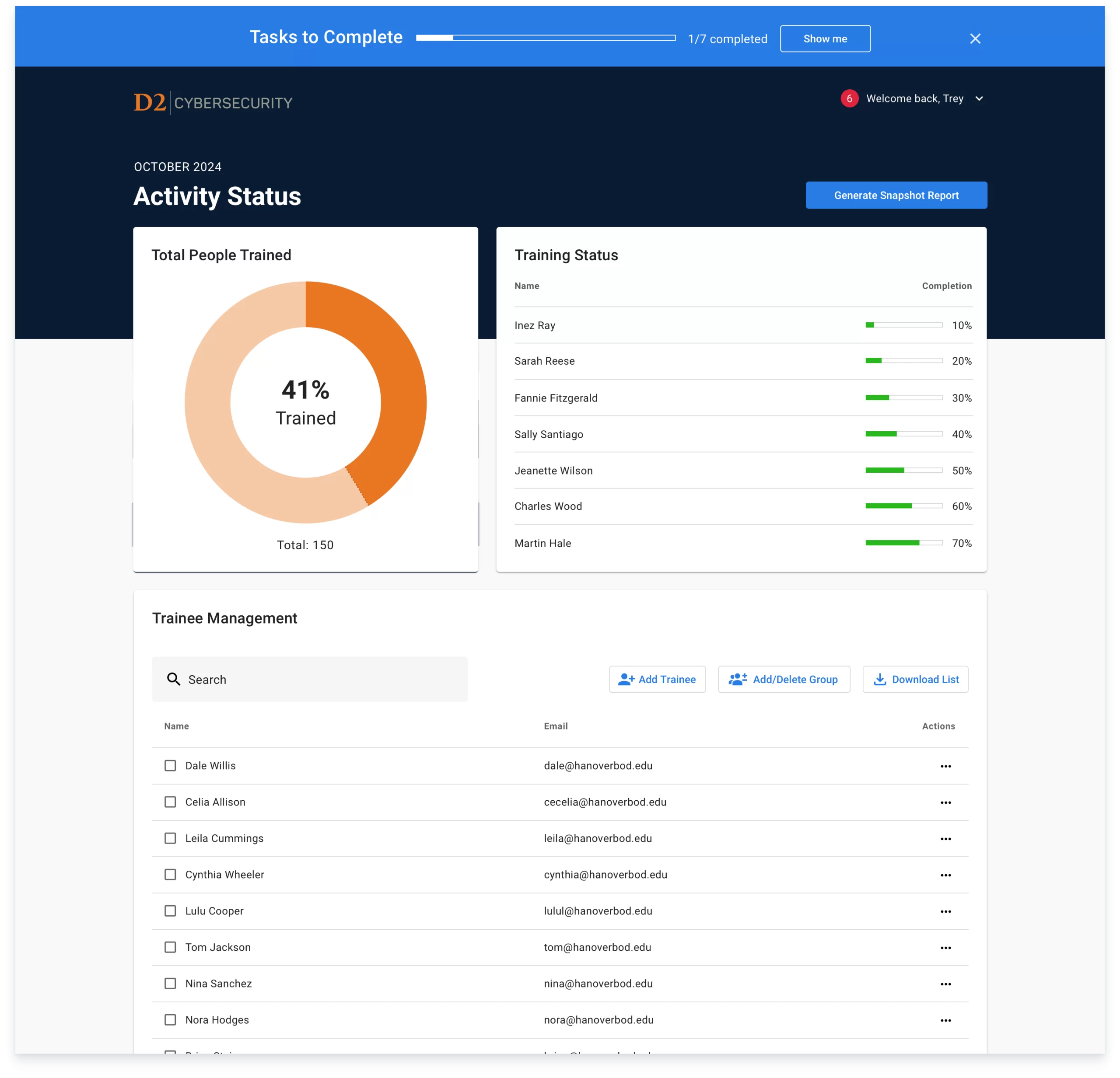This screenshot has width=1120, height=1078.
Task: Select Fannie Fitzgerald in Training Status
Action: [743, 398]
